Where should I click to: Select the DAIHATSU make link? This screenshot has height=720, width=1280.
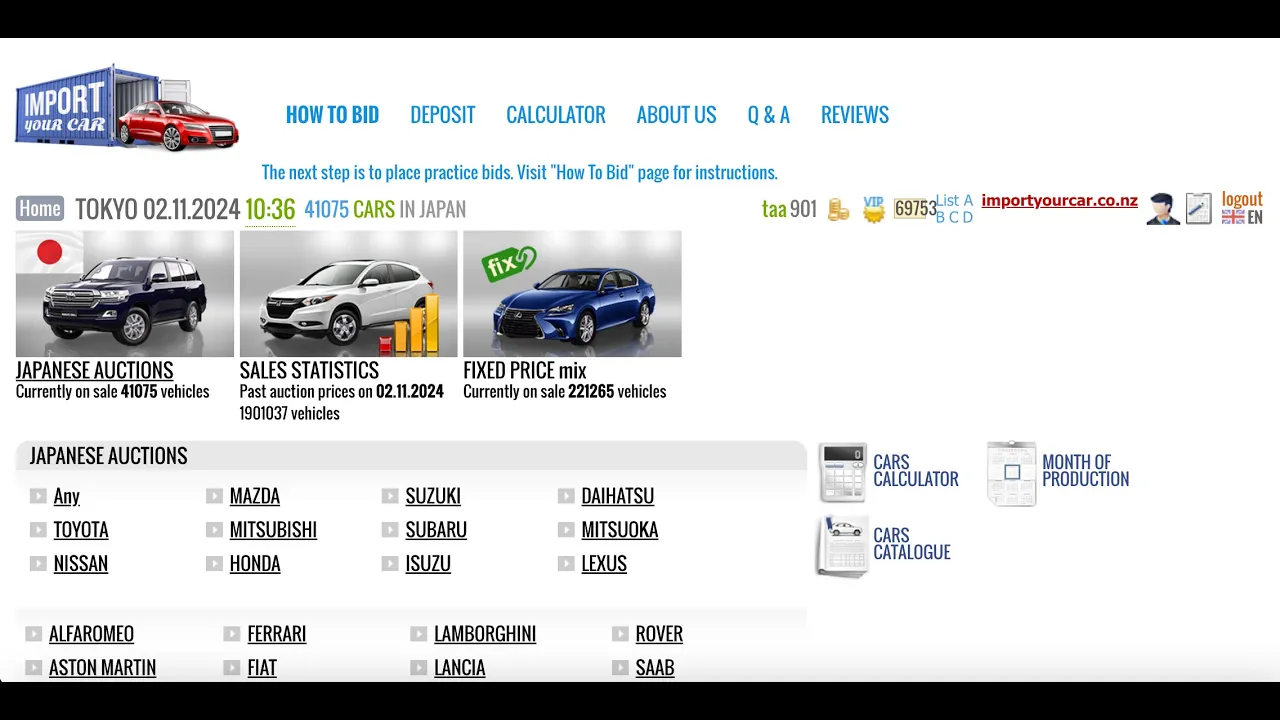618,496
